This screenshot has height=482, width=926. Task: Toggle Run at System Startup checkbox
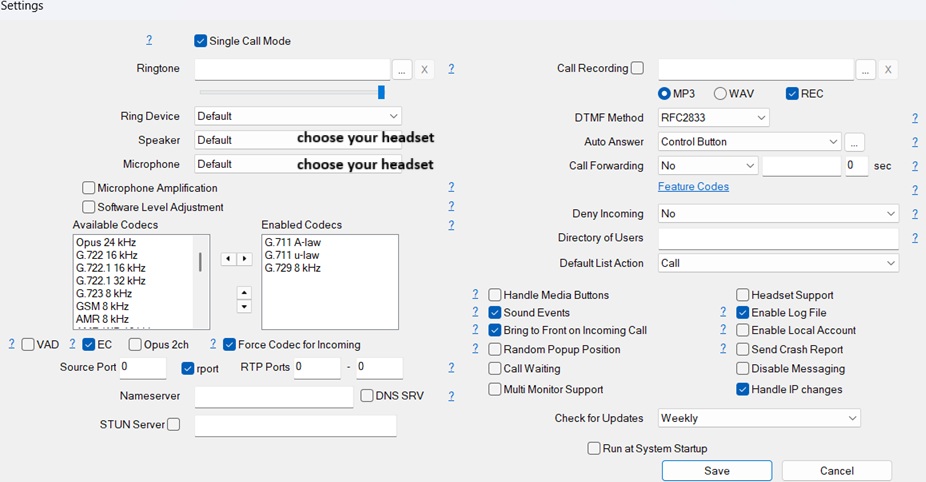[x=594, y=449]
